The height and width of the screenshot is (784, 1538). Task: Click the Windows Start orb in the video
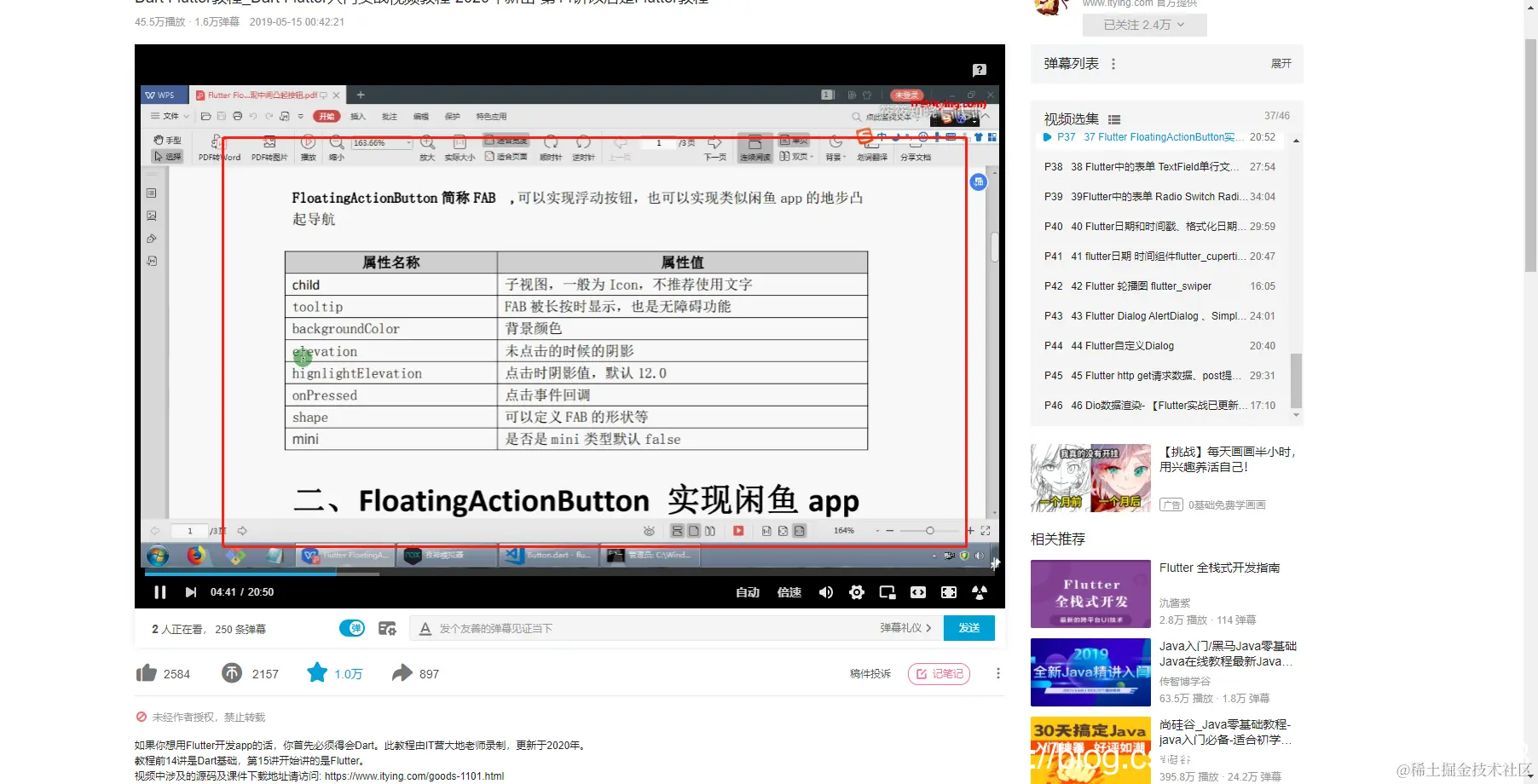[x=157, y=556]
